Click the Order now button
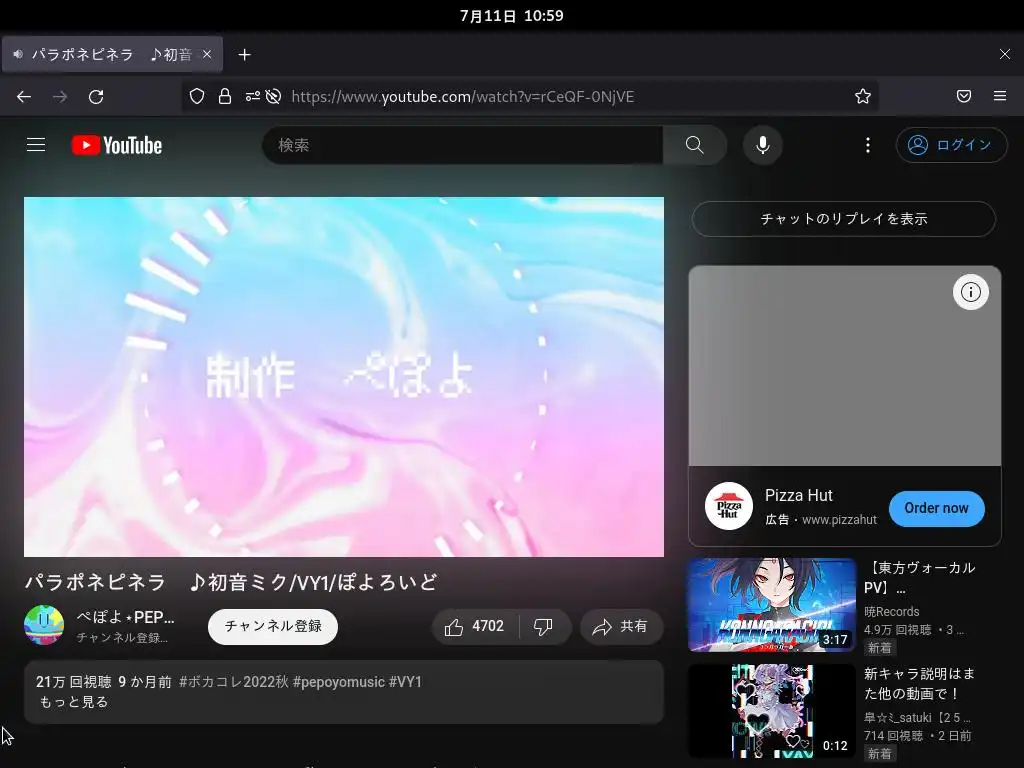The width and height of the screenshot is (1024, 768). [x=936, y=508]
